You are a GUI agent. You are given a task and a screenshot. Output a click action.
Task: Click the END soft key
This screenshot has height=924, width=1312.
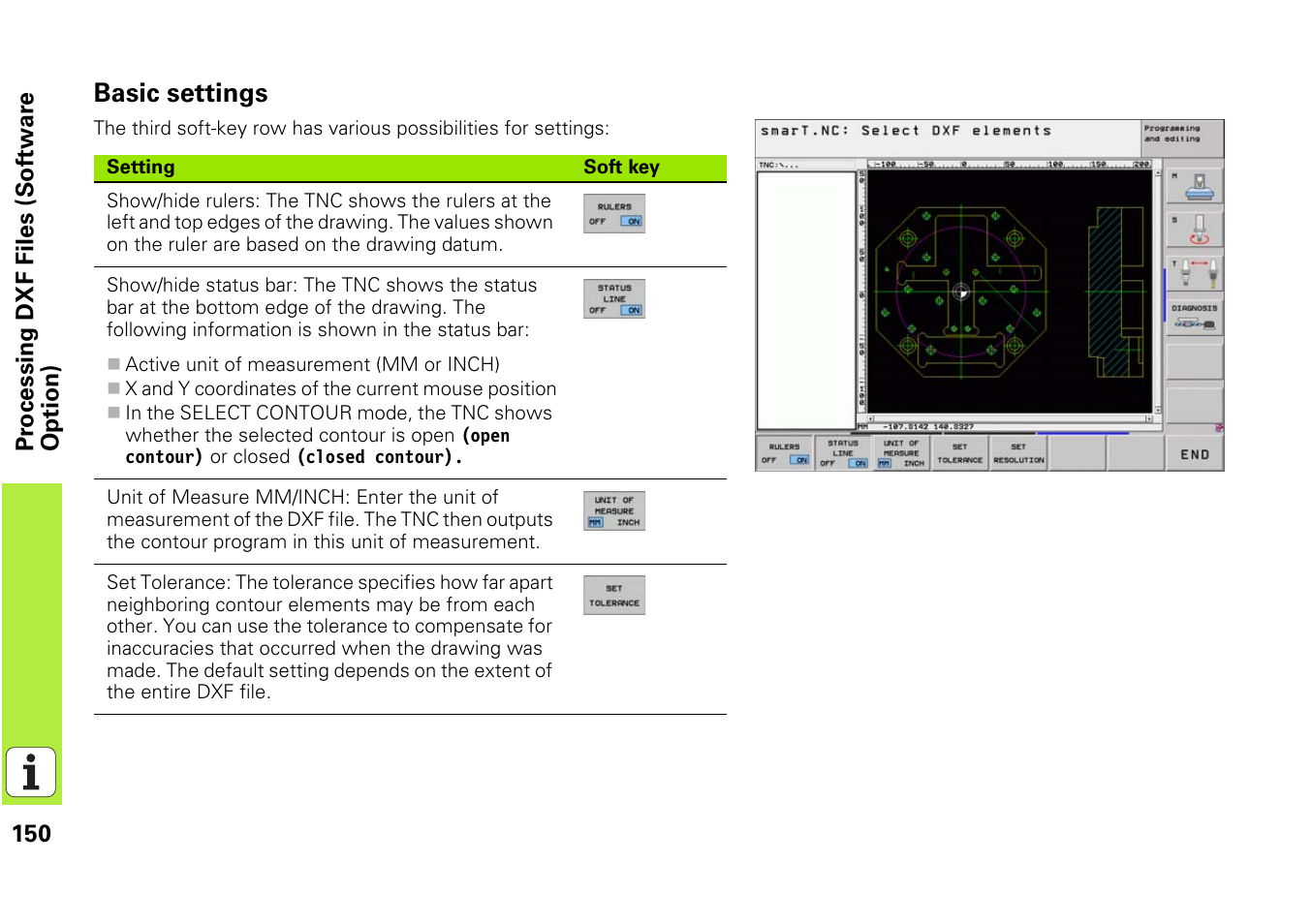click(1194, 453)
